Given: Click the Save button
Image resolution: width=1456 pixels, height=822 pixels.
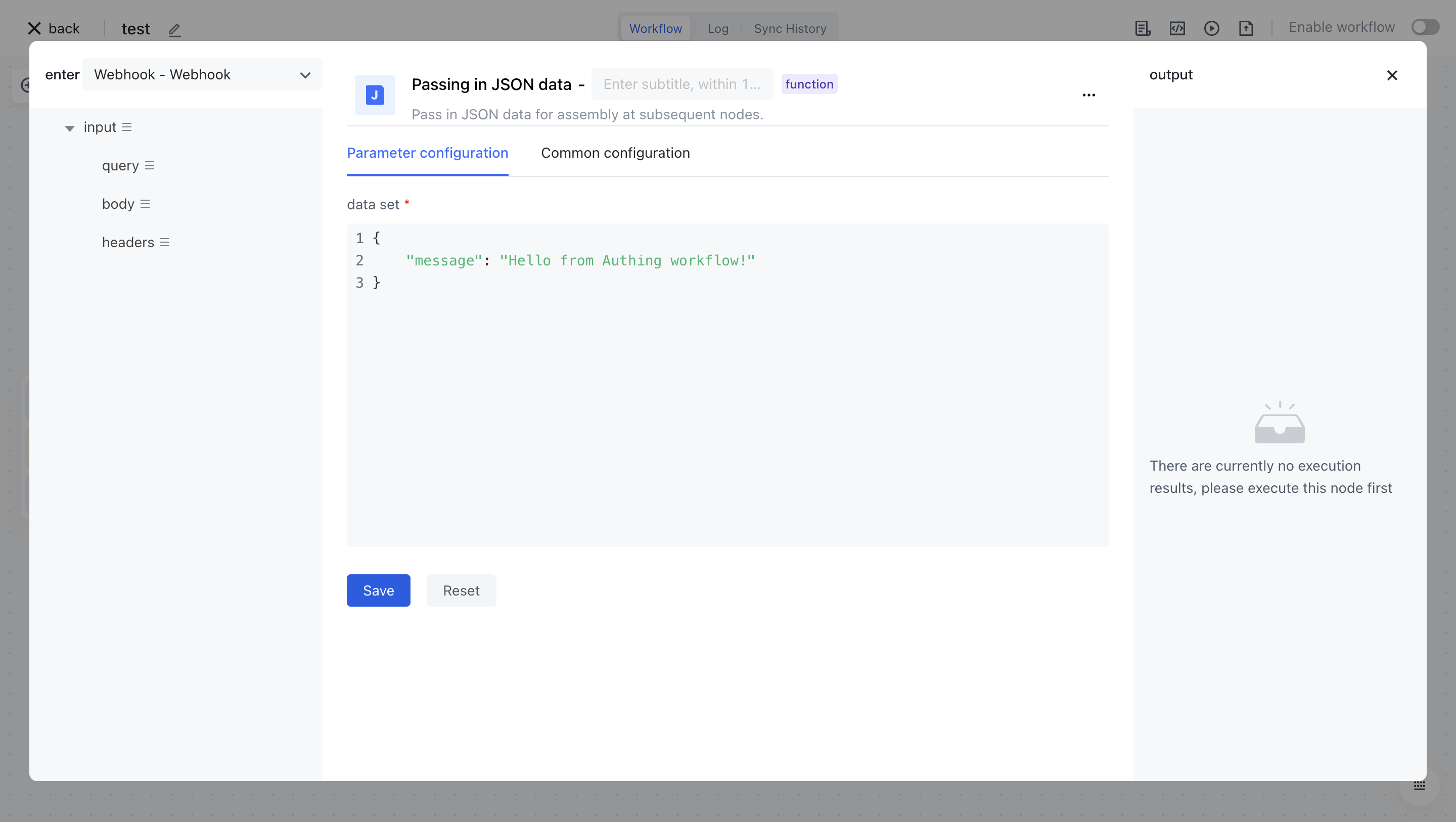Looking at the screenshot, I should (x=378, y=590).
